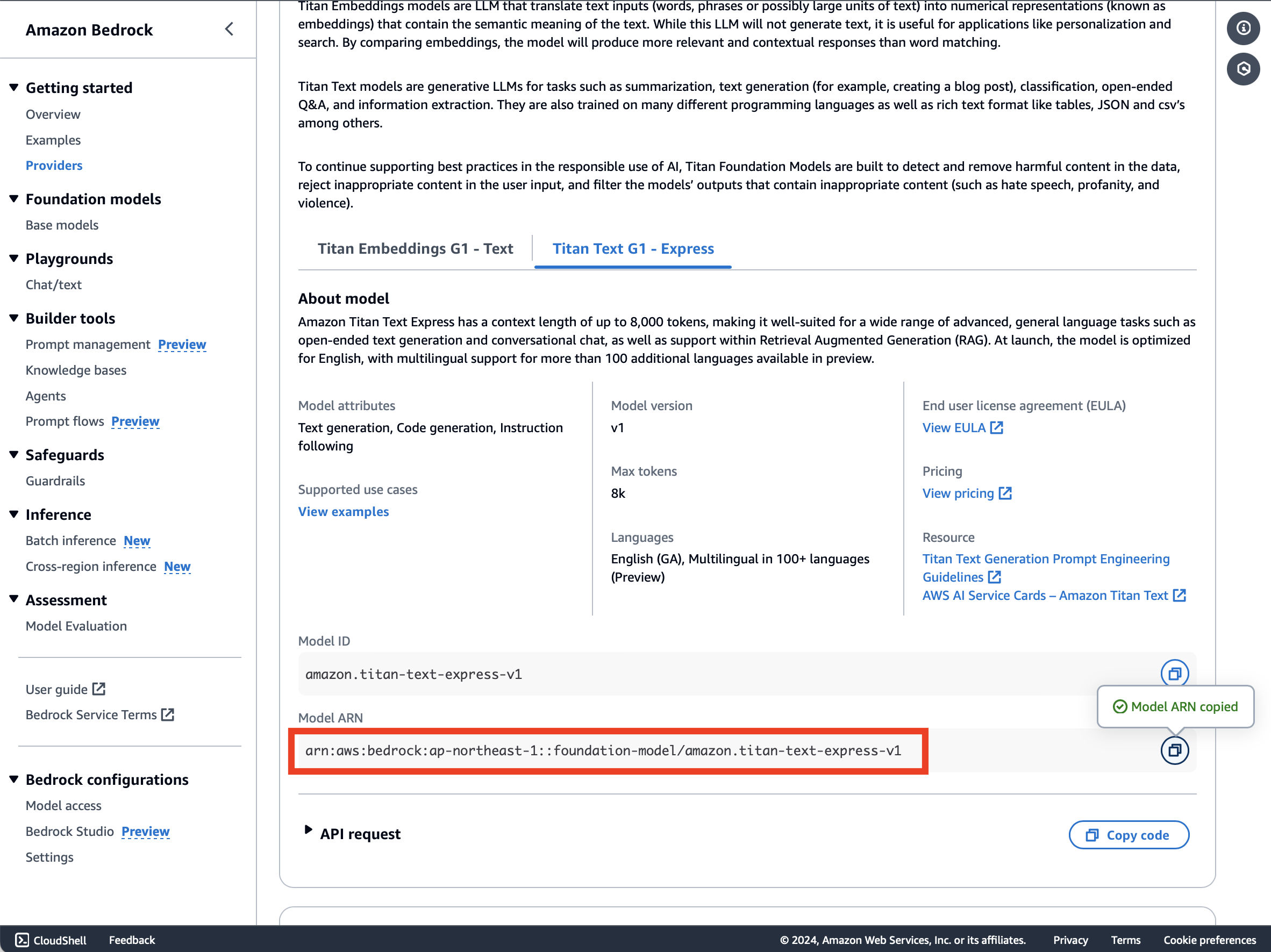Click Privacy in the footer

click(x=1070, y=940)
